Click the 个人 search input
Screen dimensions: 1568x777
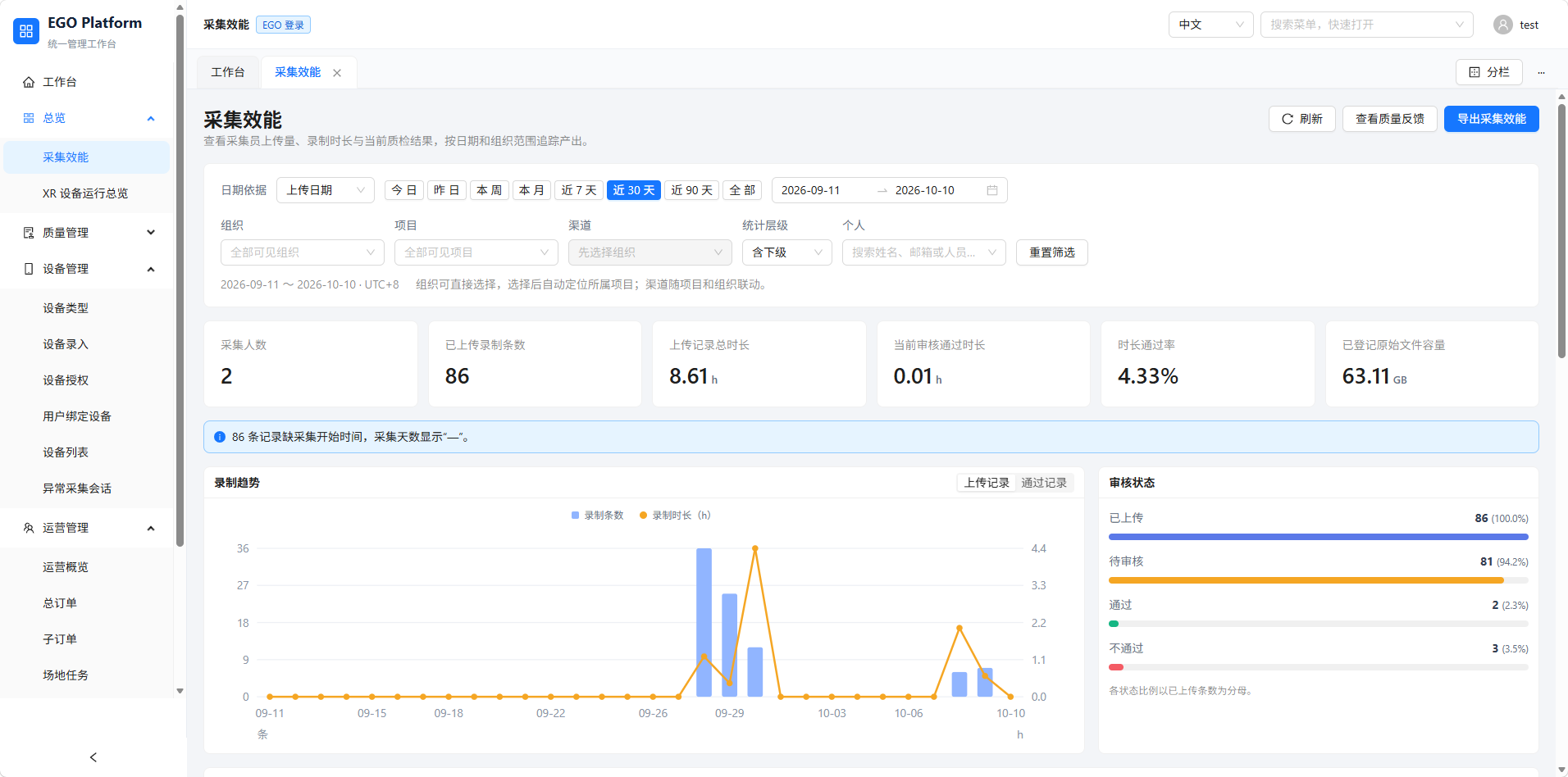924,252
